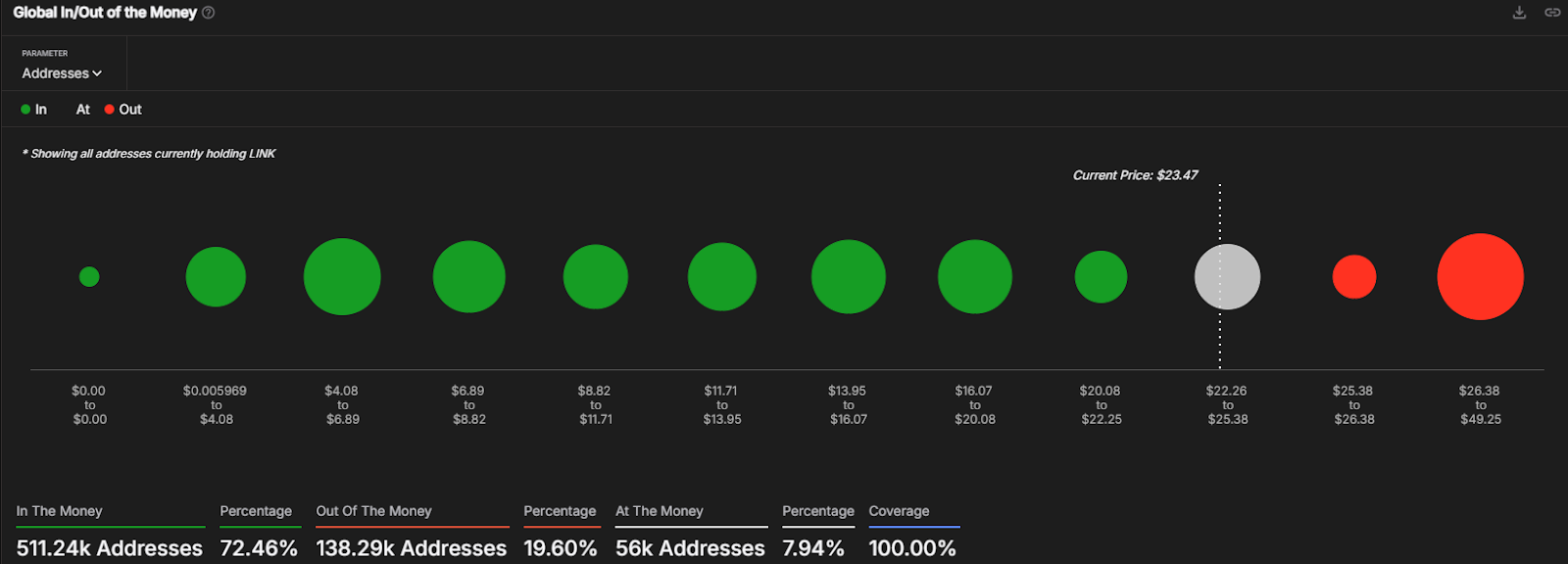Screen dimensions: 1568x564
Task: Click the copy link icon
Action: point(1552,13)
